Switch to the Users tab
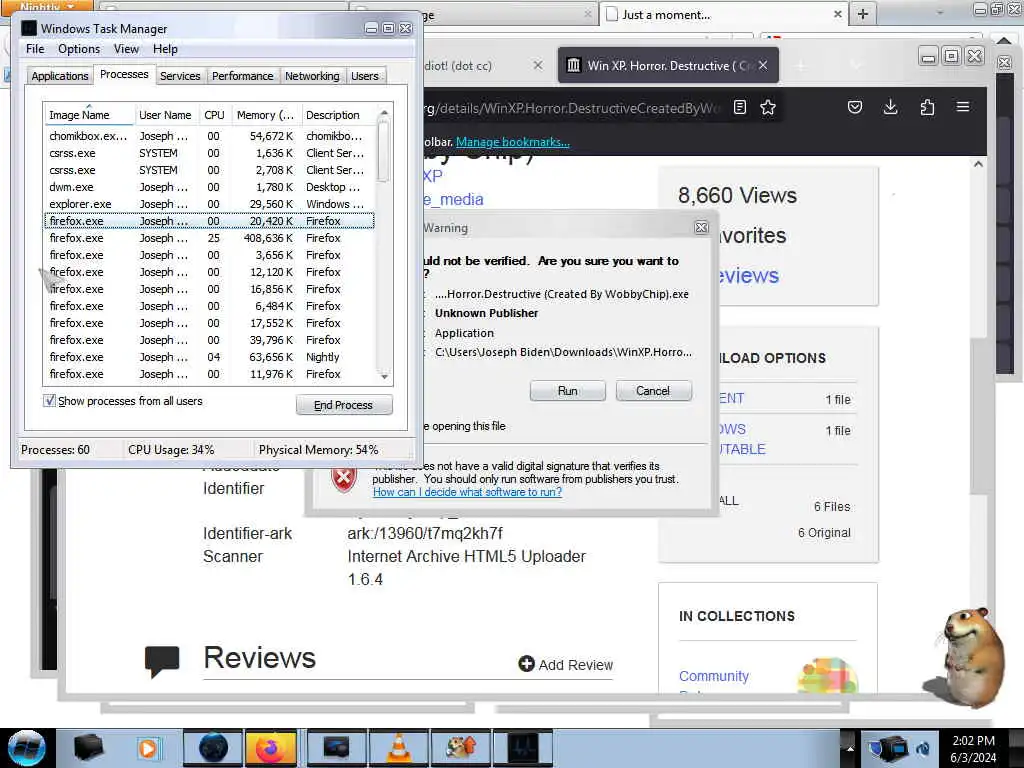The image size is (1024, 768). [x=364, y=76]
